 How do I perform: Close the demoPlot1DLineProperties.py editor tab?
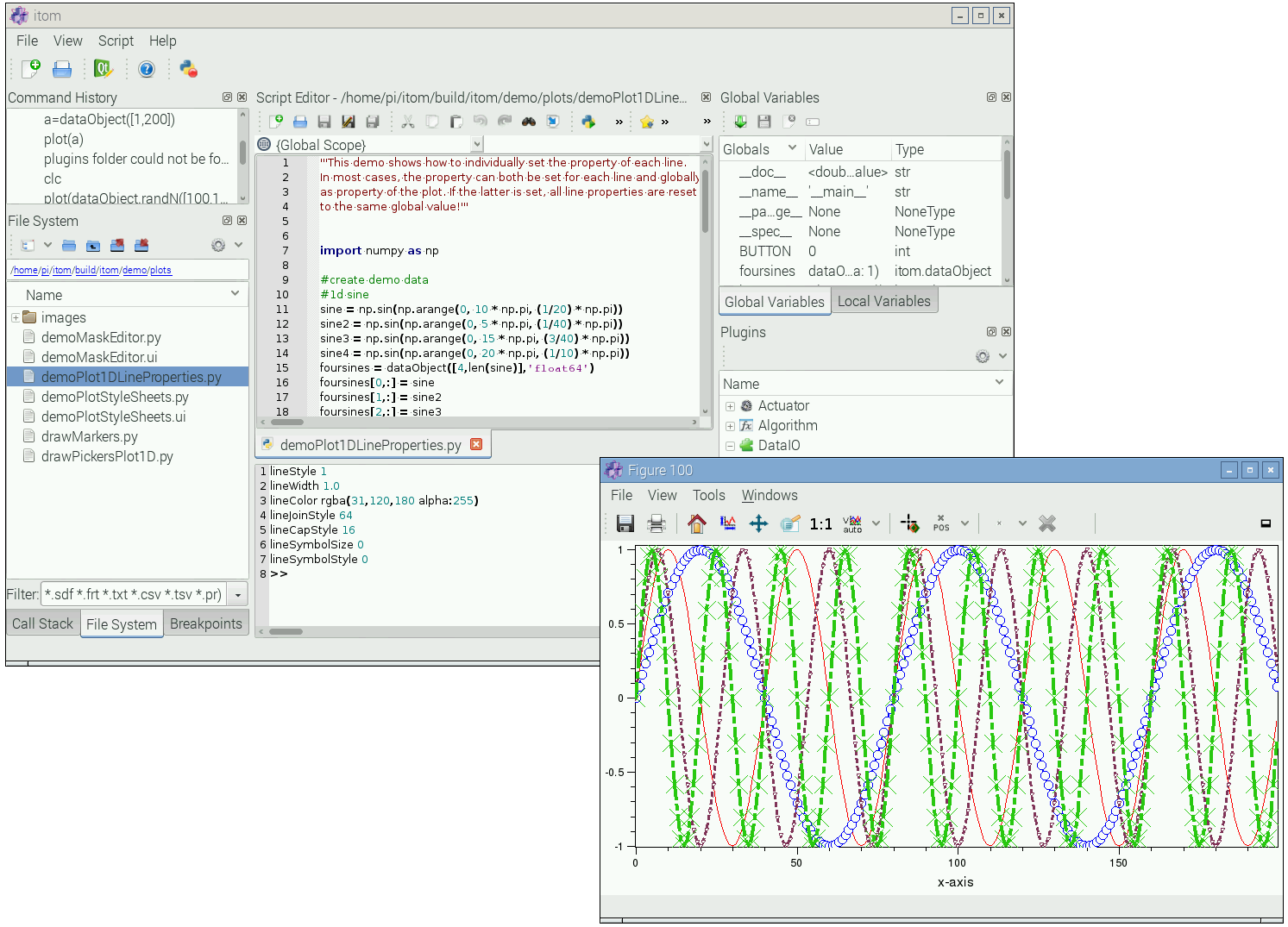click(476, 444)
